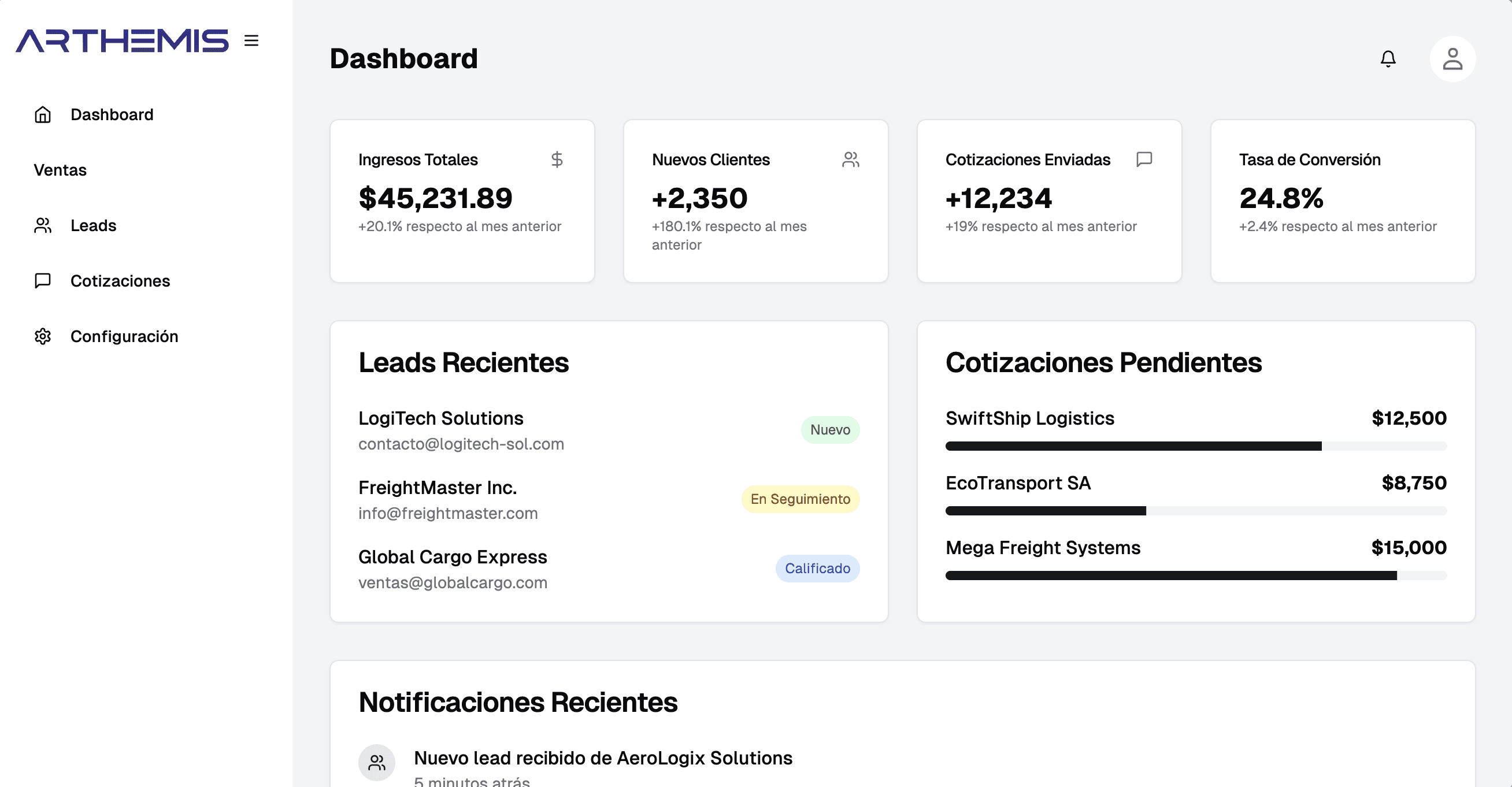Go to Dashboard in the sidebar
This screenshot has height=787, width=1512.
tap(112, 114)
